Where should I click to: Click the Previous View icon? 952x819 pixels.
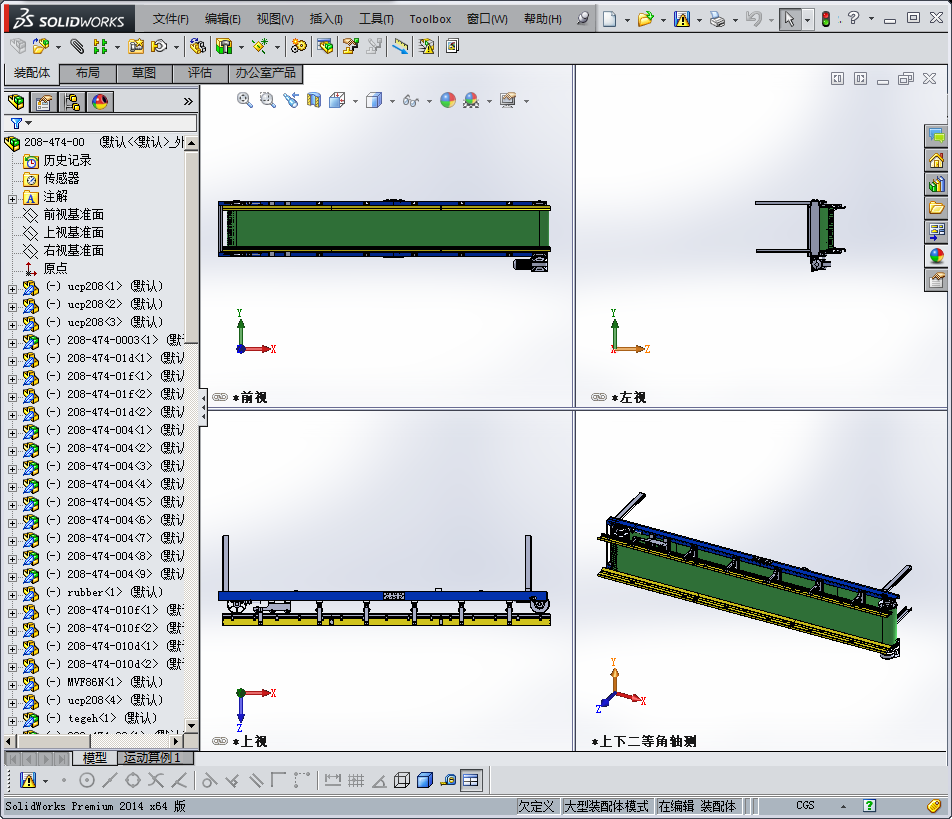tap(291, 100)
